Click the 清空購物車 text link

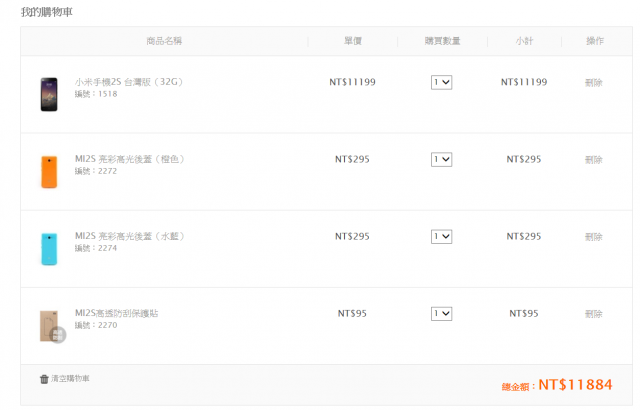(x=70, y=379)
